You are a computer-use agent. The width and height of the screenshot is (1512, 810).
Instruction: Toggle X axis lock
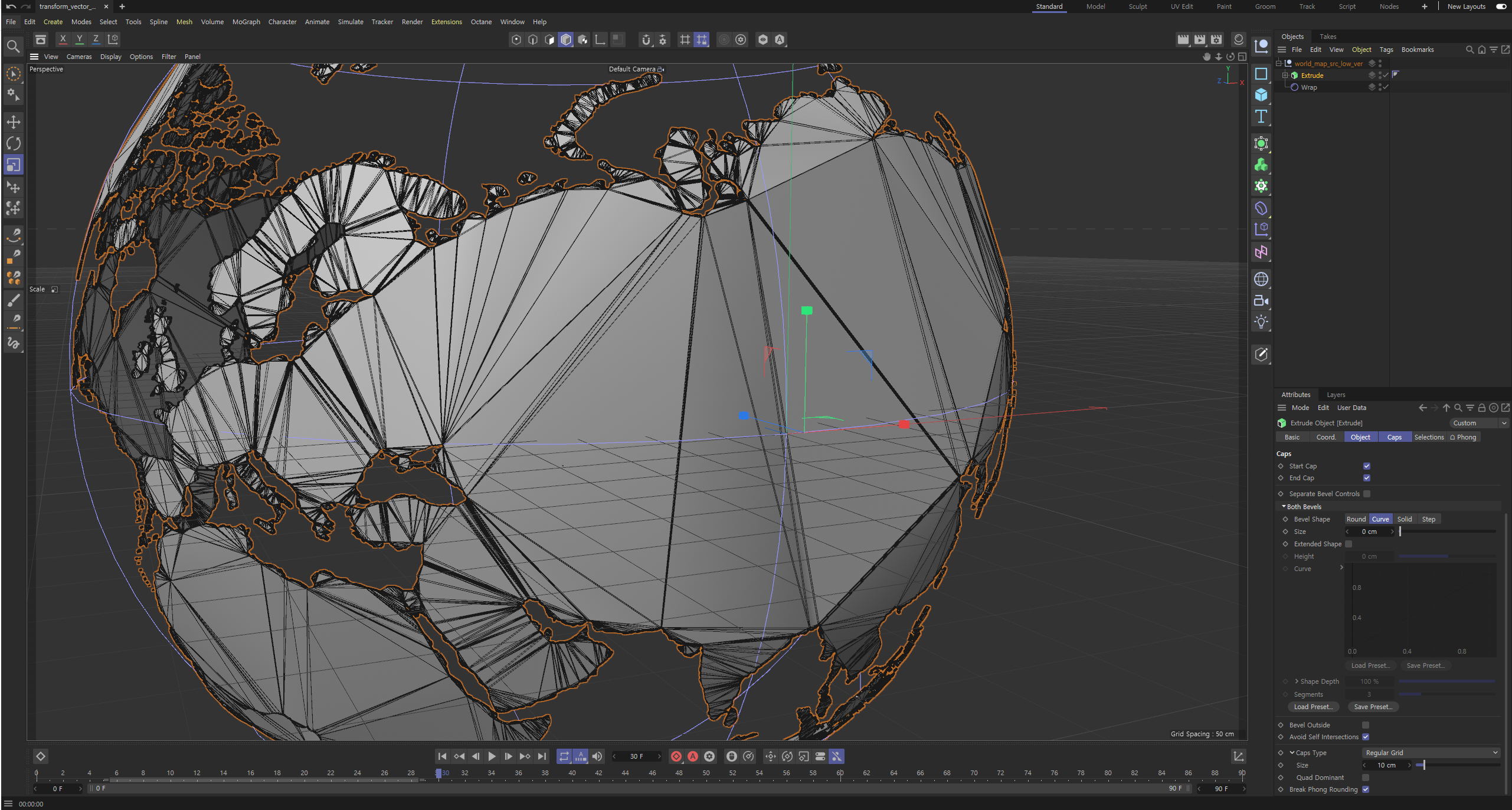(x=63, y=40)
